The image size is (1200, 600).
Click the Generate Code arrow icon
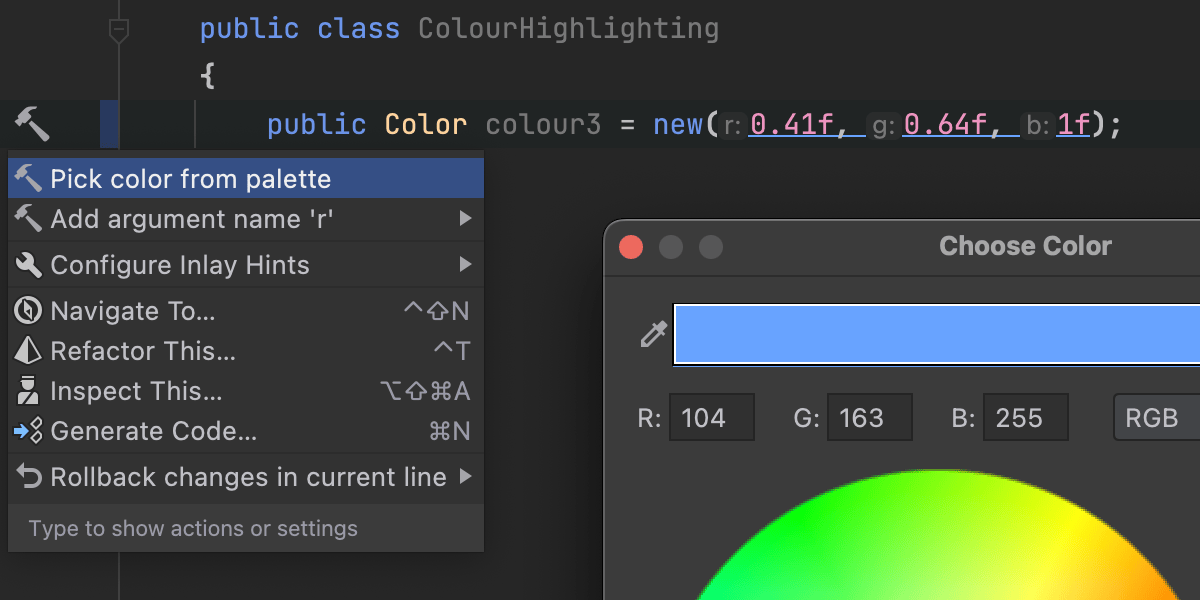point(28,431)
